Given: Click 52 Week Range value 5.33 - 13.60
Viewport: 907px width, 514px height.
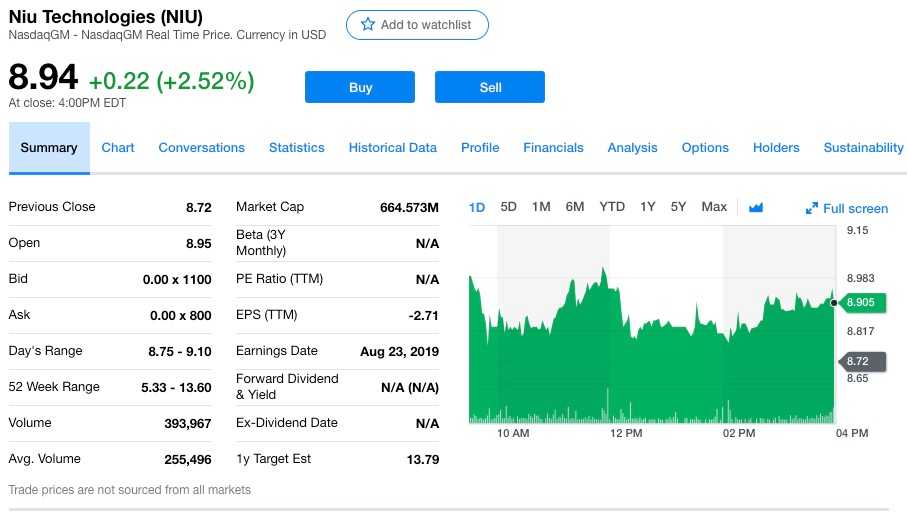Looking at the screenshot, I should (176, 387).
